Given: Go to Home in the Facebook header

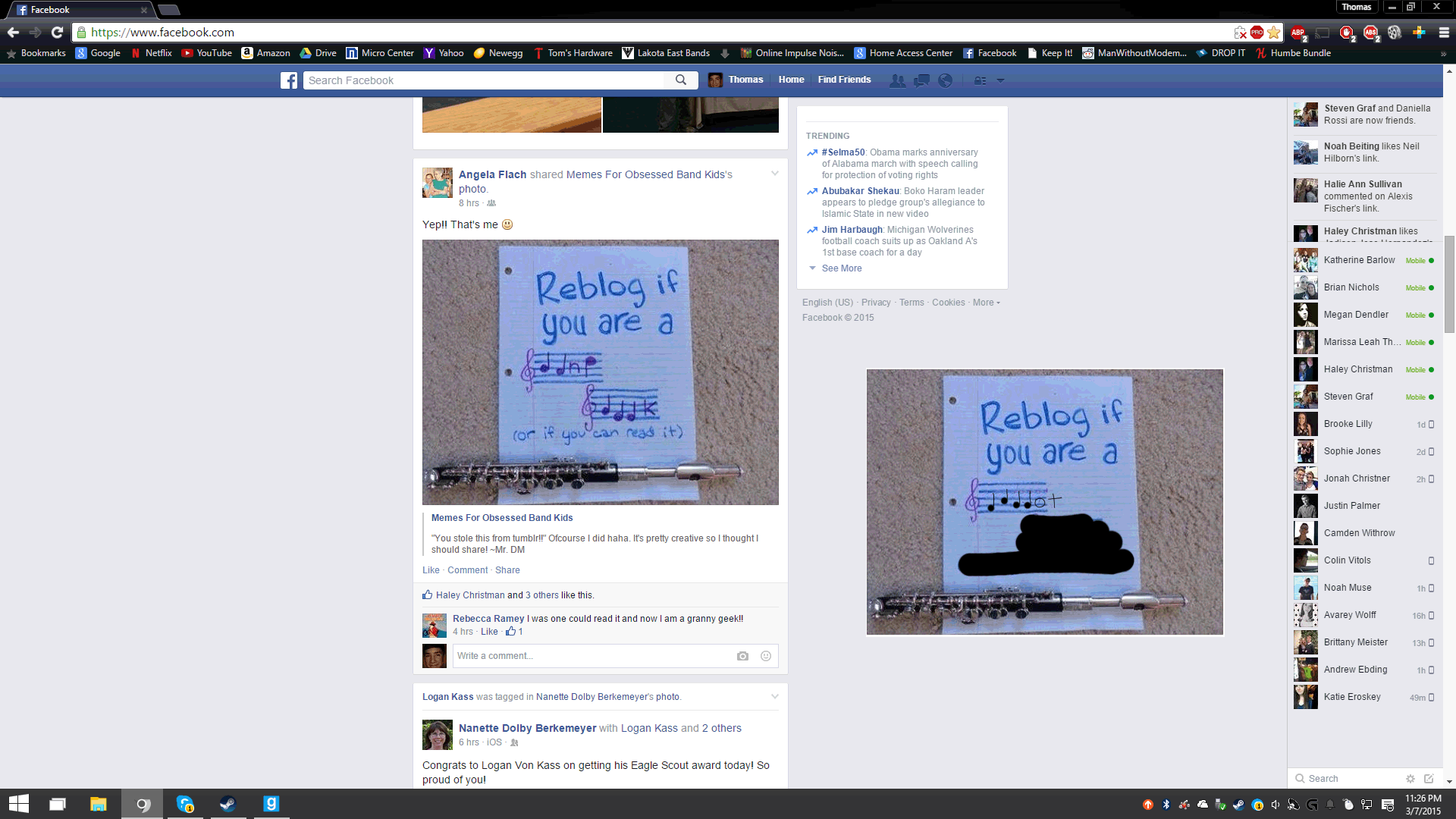Looking at the screenshot, I should [791, 80].
